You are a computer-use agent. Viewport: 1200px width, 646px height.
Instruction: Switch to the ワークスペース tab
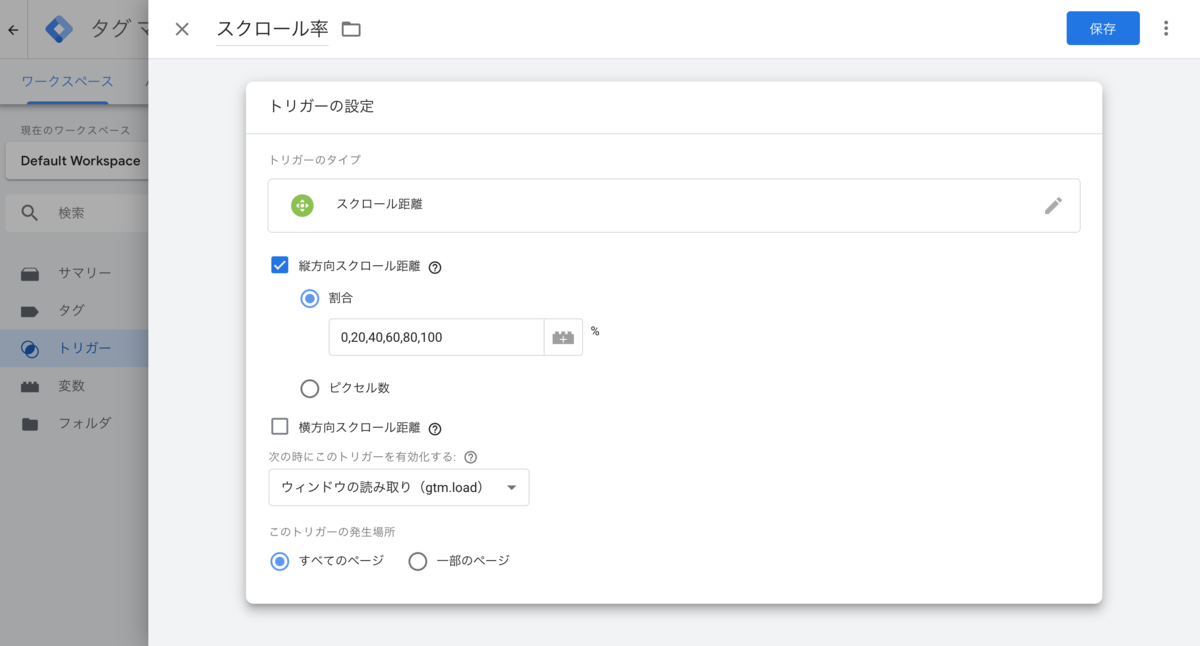click(66, 82)
